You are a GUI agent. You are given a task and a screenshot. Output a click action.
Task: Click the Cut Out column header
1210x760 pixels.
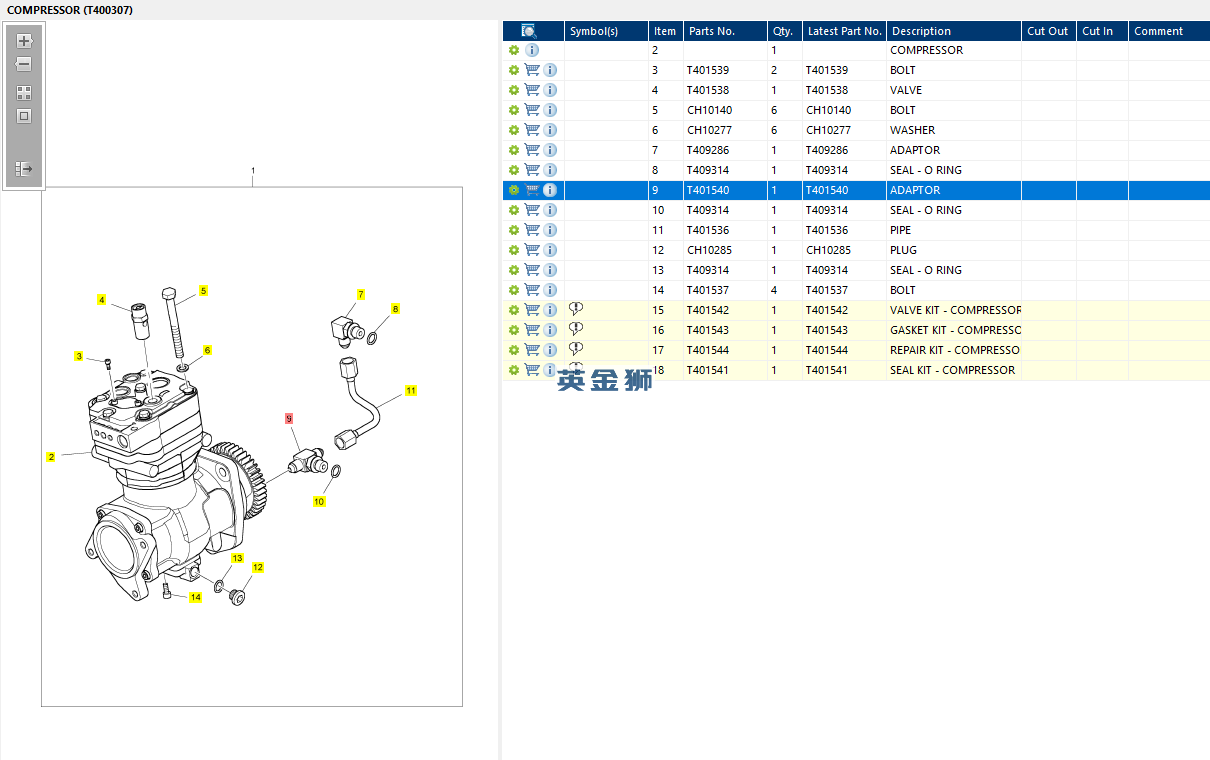click(x=1048, y=31)
